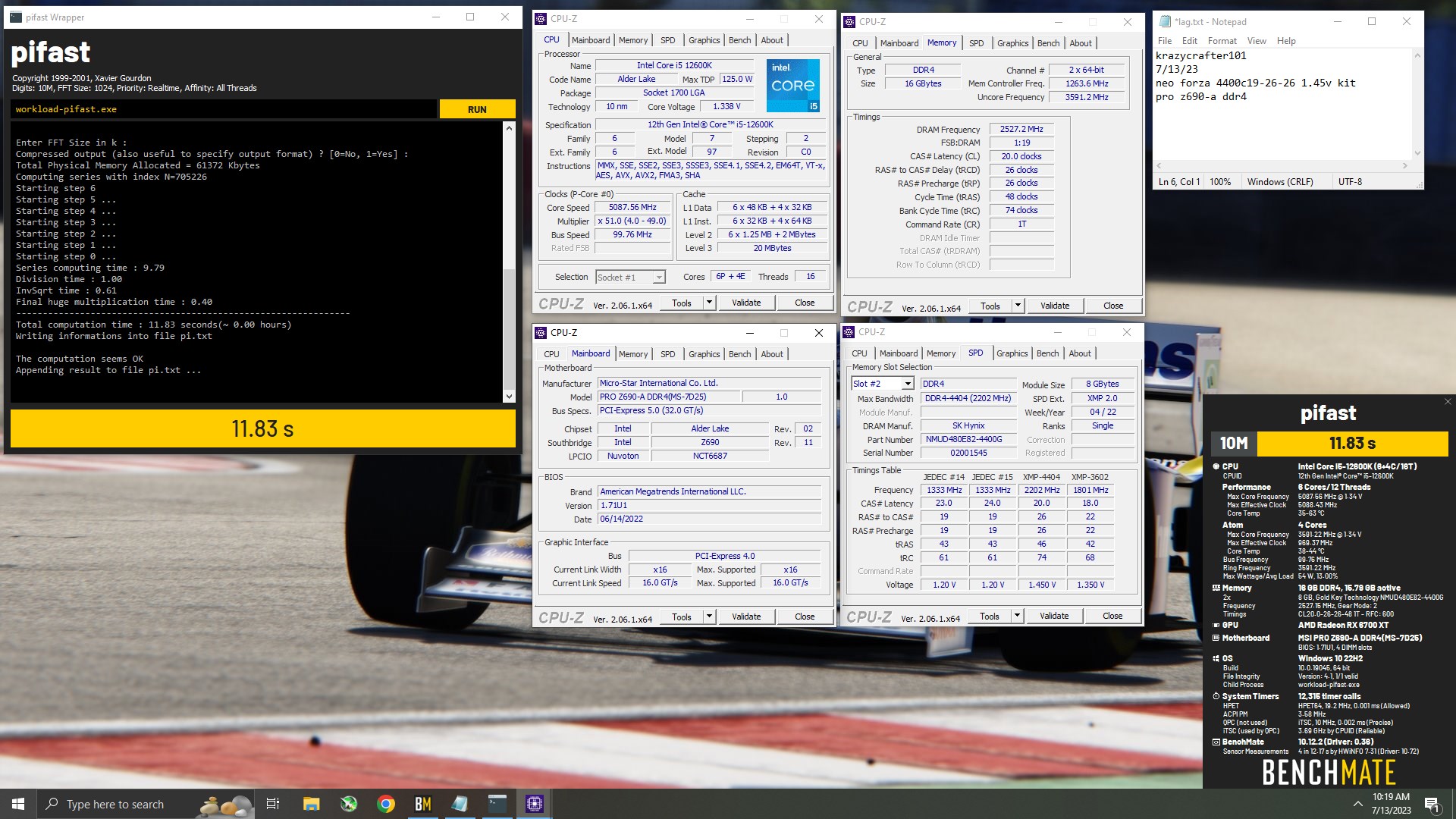Click the Notepad vertical scrollbar up arrow
Screen dimensions: 1456x819
1417,55
